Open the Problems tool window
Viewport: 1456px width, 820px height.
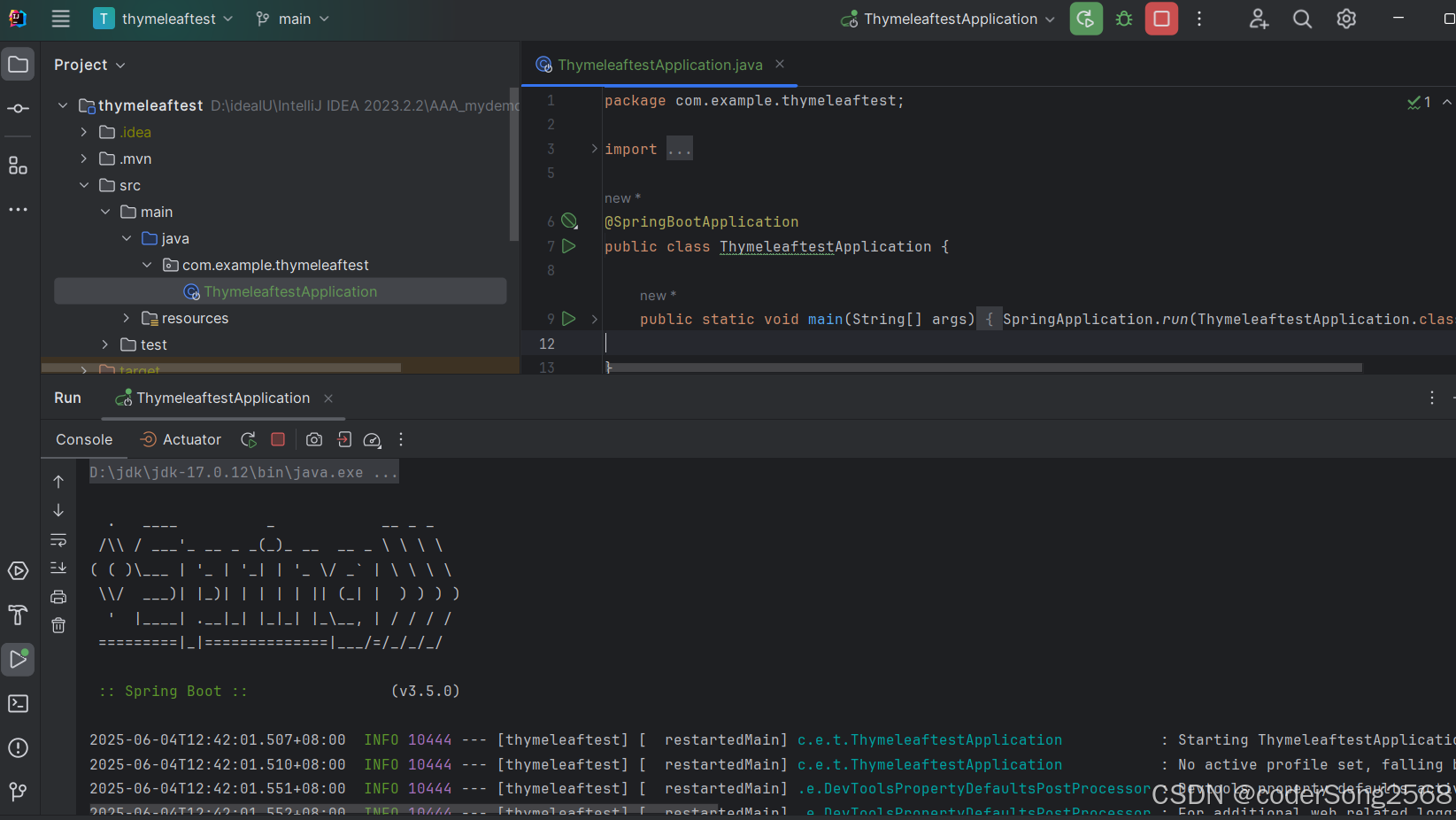tap(18, 747)
